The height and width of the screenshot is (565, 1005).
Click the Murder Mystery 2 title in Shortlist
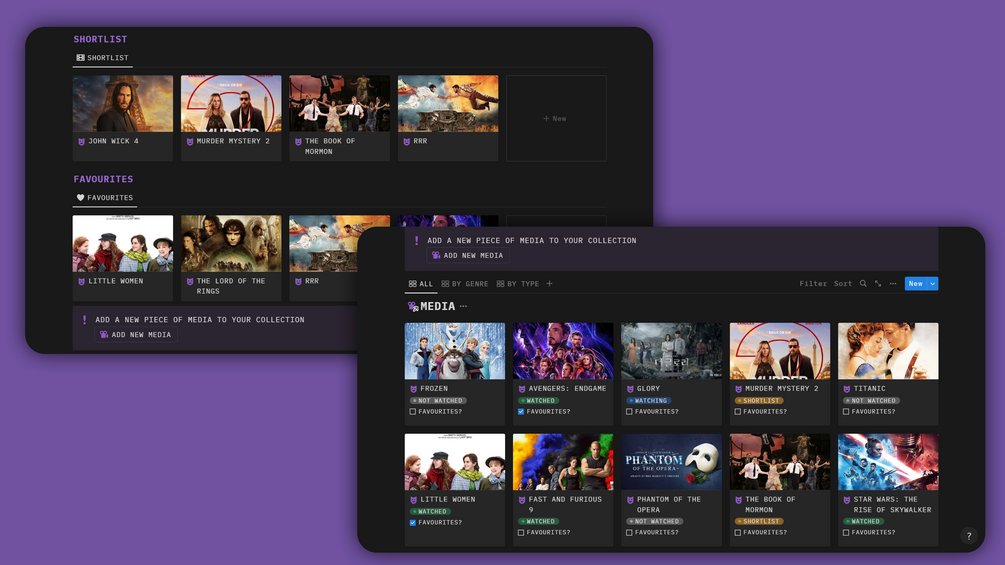tap(233, 142)
